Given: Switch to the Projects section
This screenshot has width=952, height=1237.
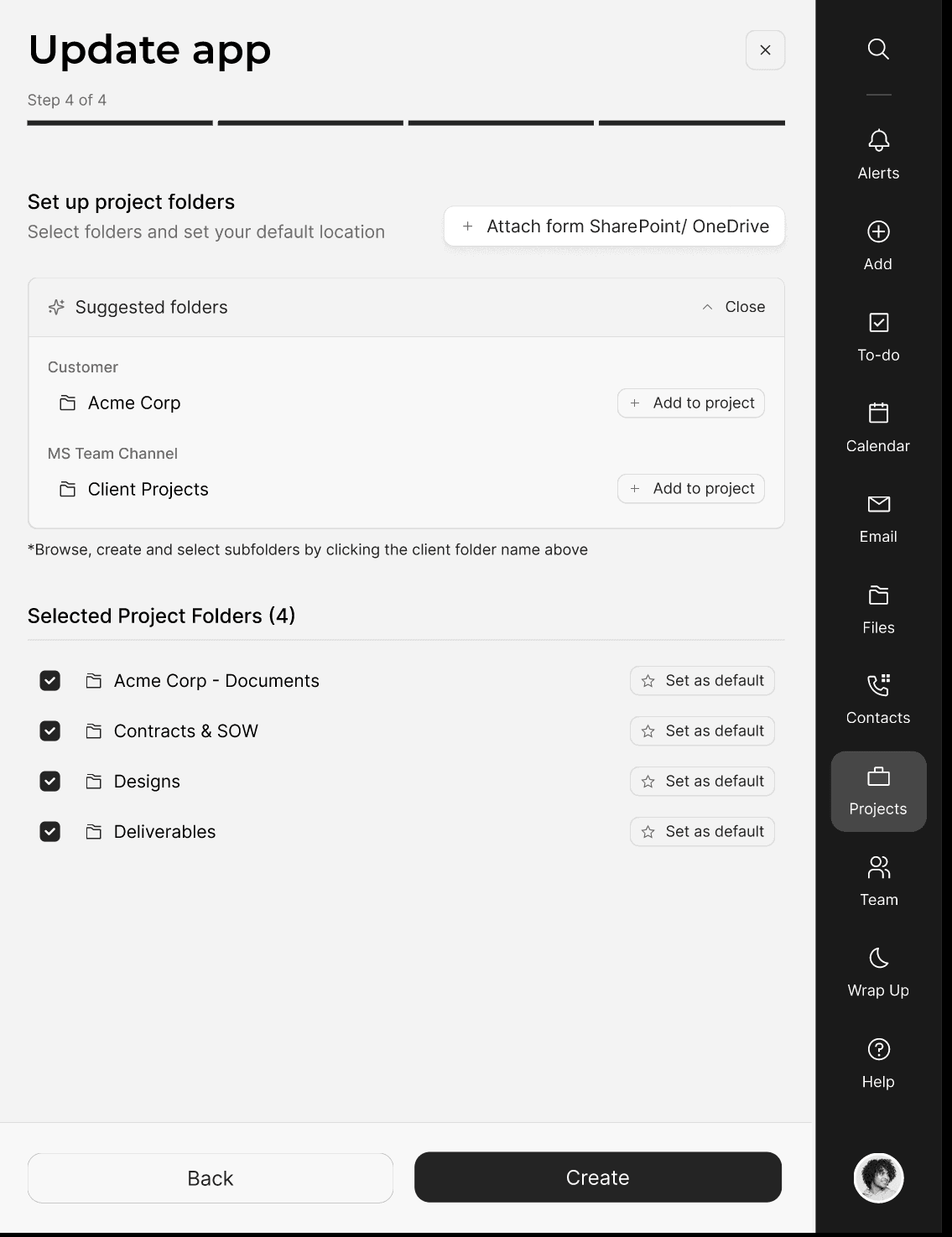Looking at the screenshot, I should tap(877, 792).
